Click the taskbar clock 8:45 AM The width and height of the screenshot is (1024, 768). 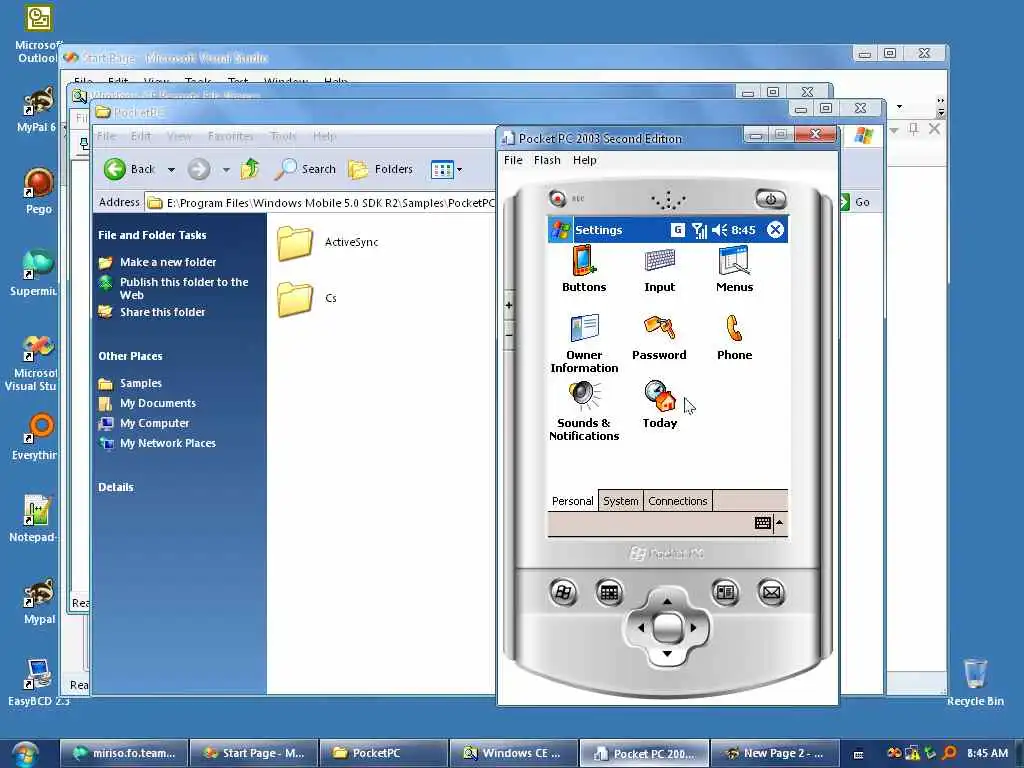point(987,753)
